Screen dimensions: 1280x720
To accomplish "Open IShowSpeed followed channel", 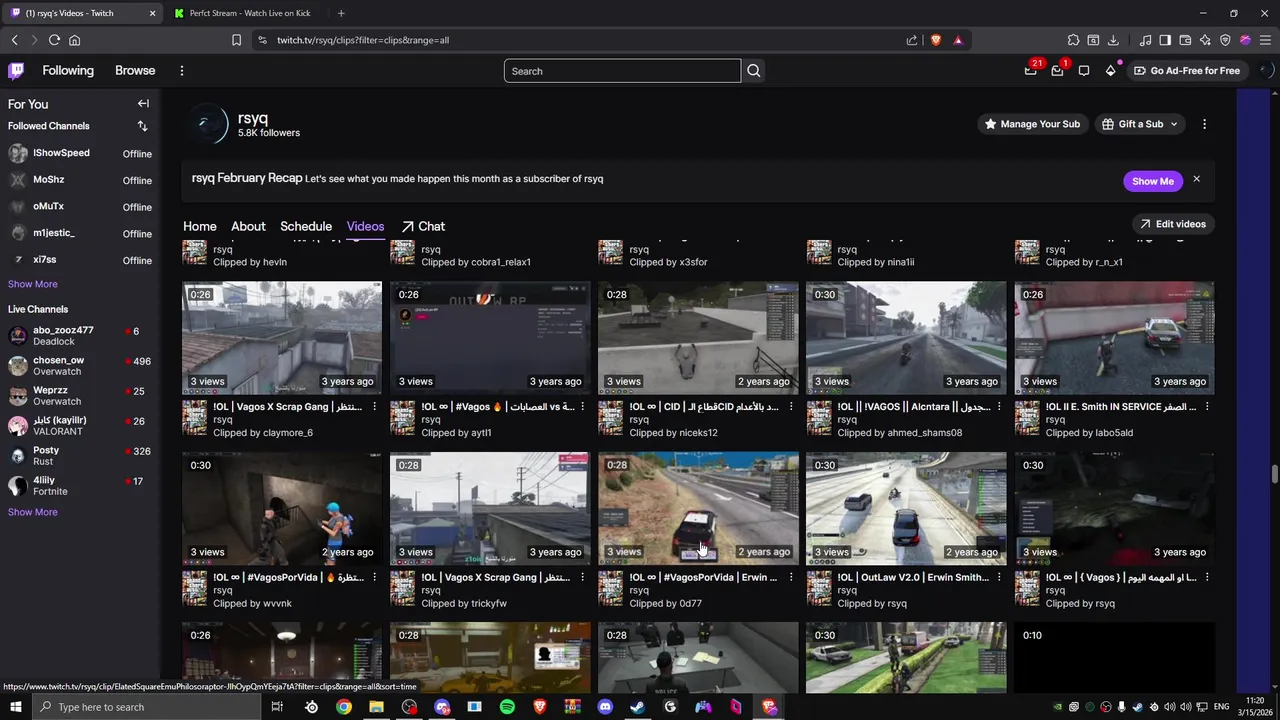I will coord(80,153).
